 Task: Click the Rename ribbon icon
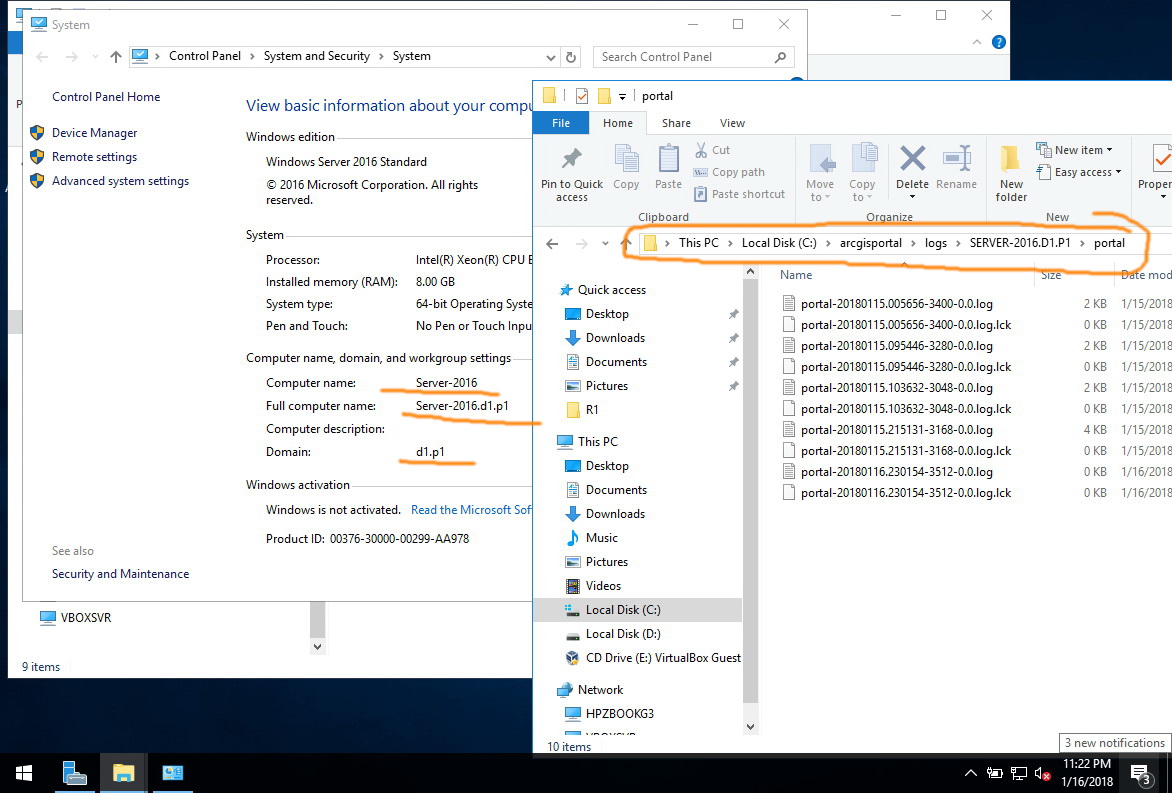[957, 160]
